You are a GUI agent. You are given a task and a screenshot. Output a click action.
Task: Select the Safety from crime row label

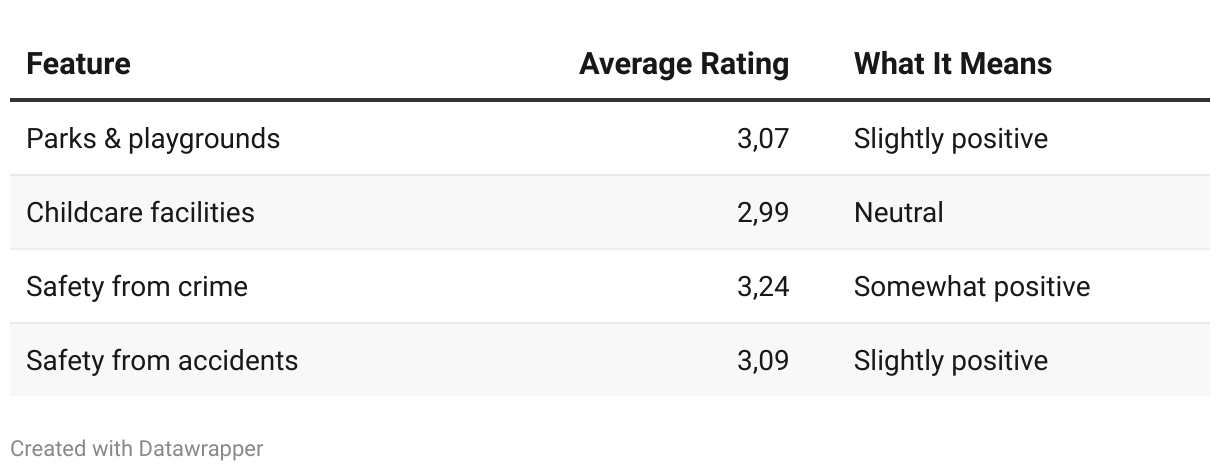point(137,286)
